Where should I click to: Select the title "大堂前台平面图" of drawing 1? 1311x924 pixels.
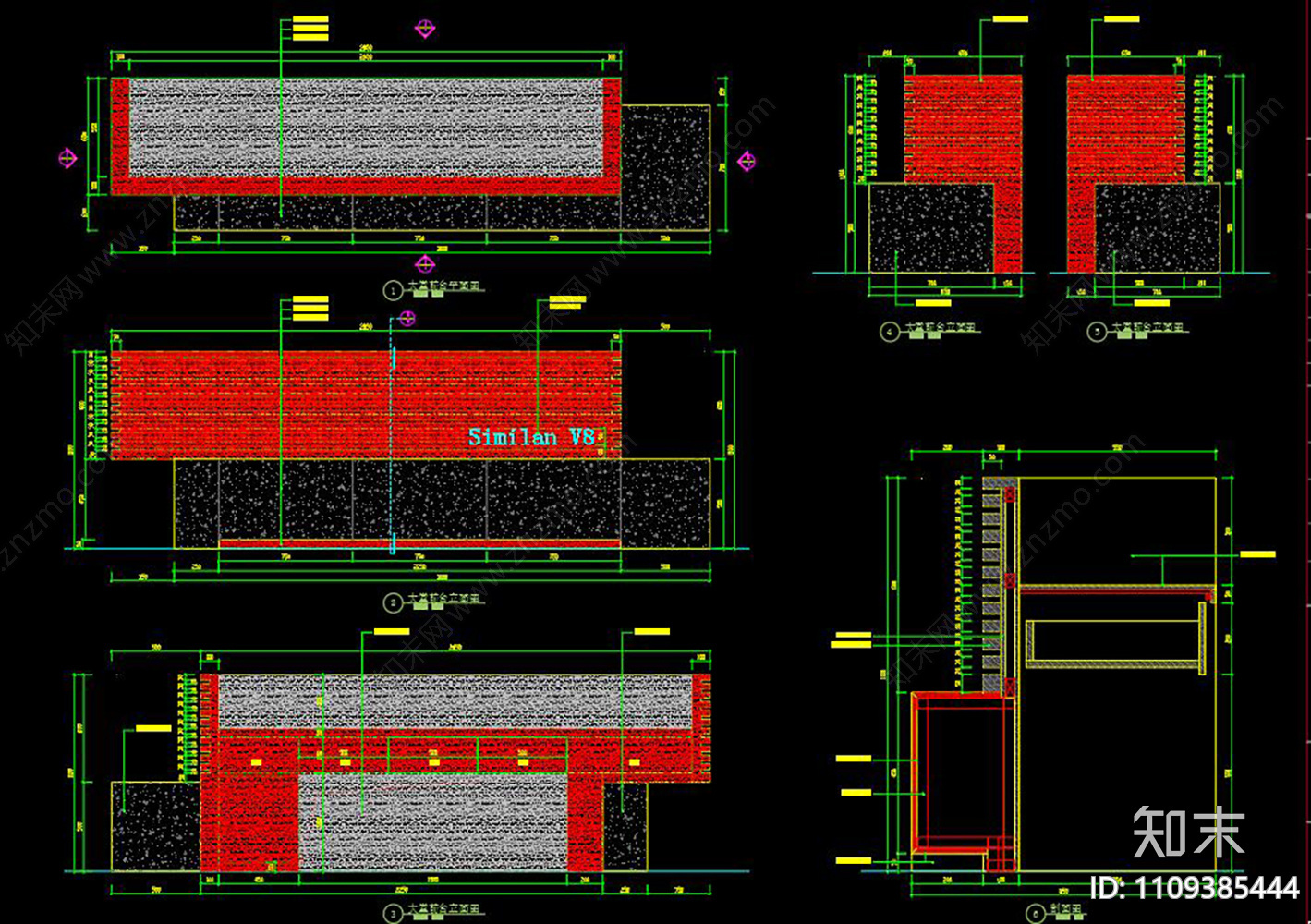445,287
